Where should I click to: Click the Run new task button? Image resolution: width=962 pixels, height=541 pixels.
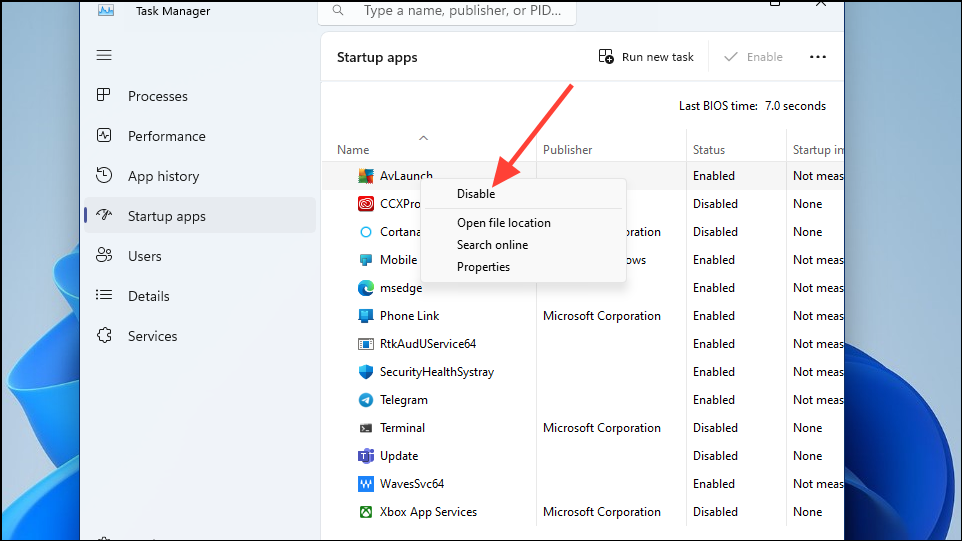[x=646, y=56]
